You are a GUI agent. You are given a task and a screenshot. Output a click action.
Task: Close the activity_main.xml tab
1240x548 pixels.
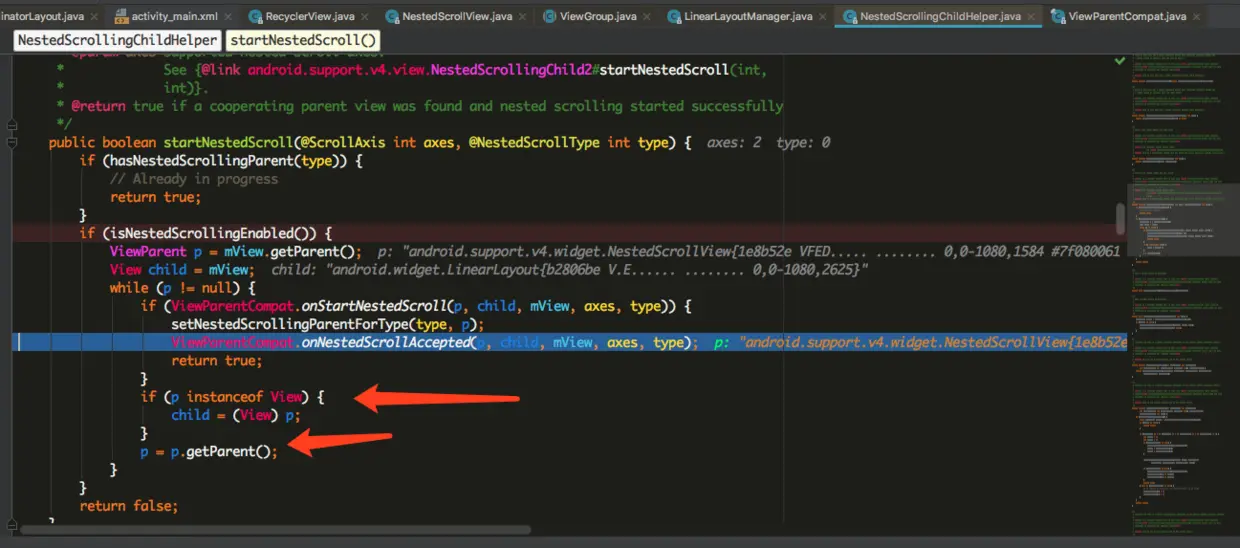tap(229, 17)
